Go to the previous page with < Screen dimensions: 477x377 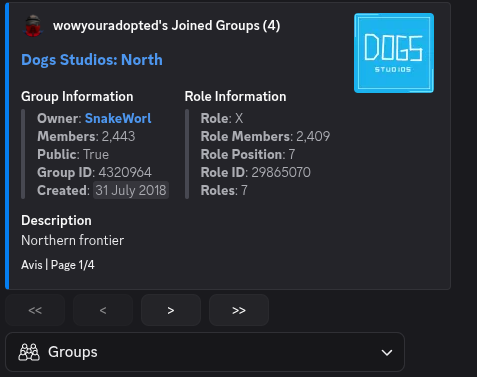103,310
